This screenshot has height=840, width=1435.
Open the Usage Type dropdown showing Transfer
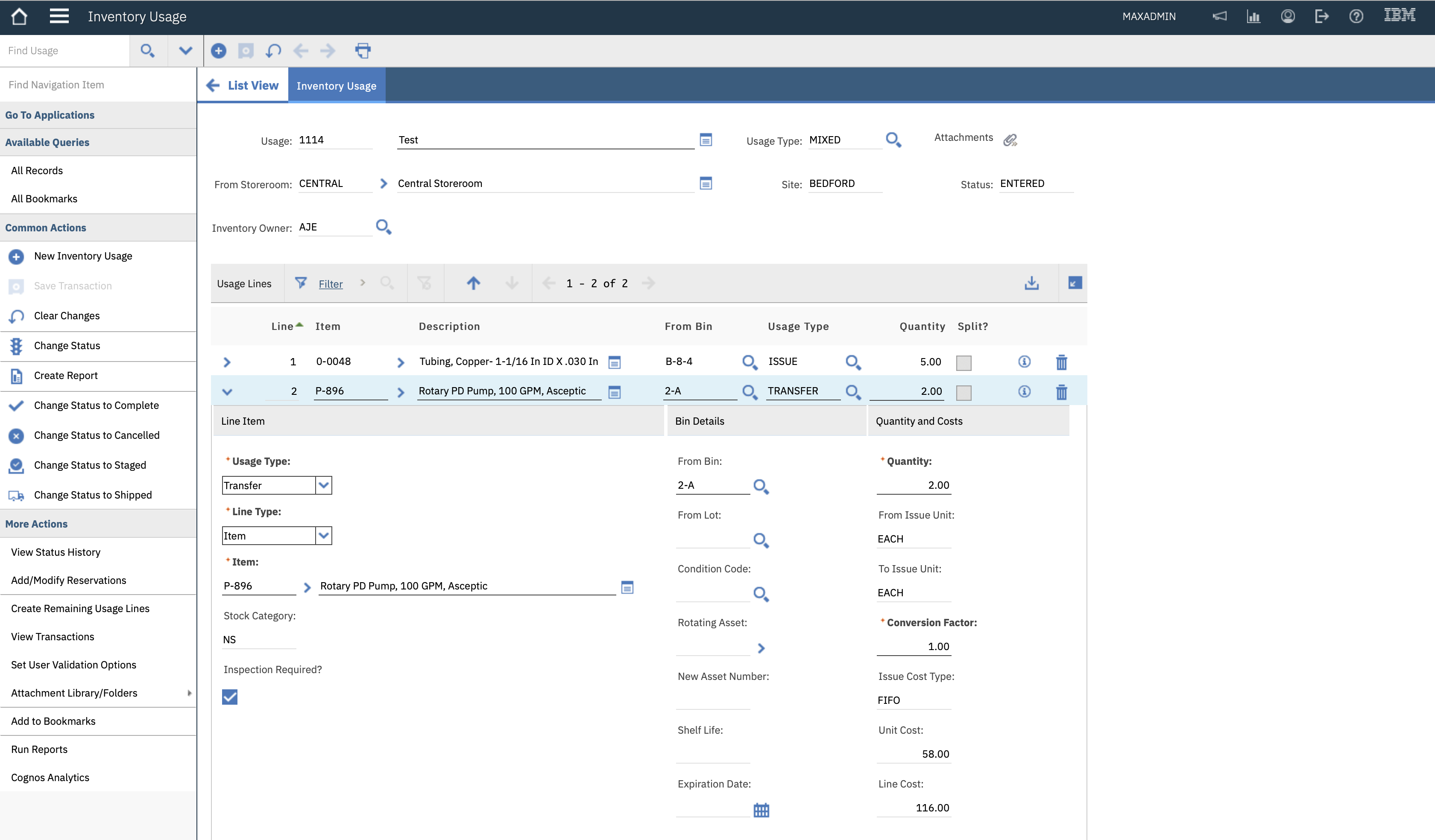coord(323,485)
